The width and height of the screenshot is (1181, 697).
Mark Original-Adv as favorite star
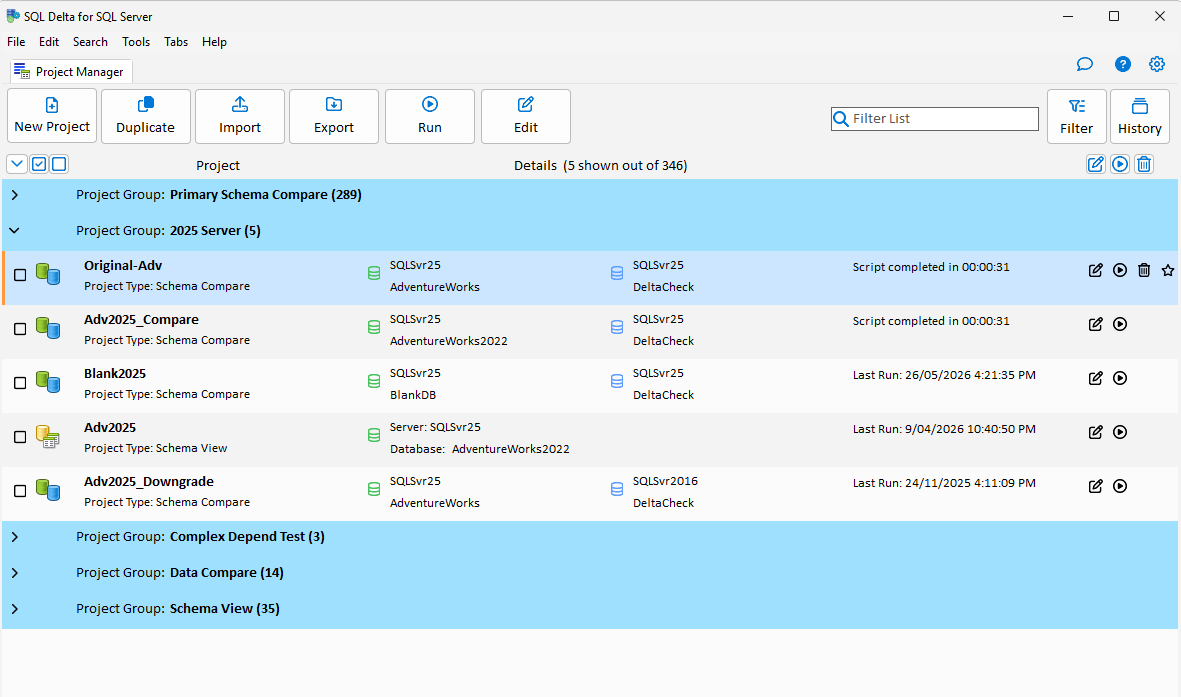pyautogui.click(x=1168, y=270)
